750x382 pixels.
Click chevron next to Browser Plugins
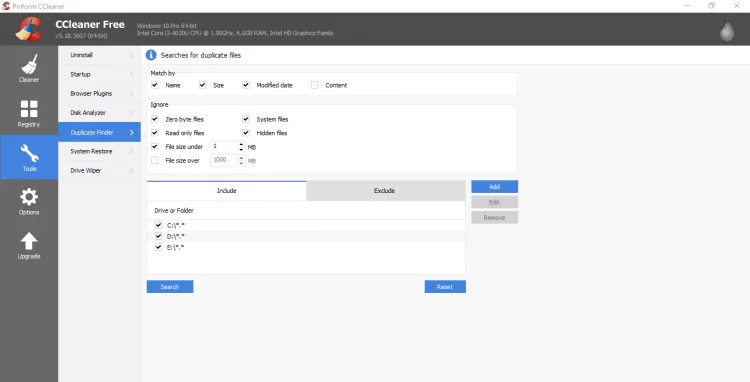point(131,93)
